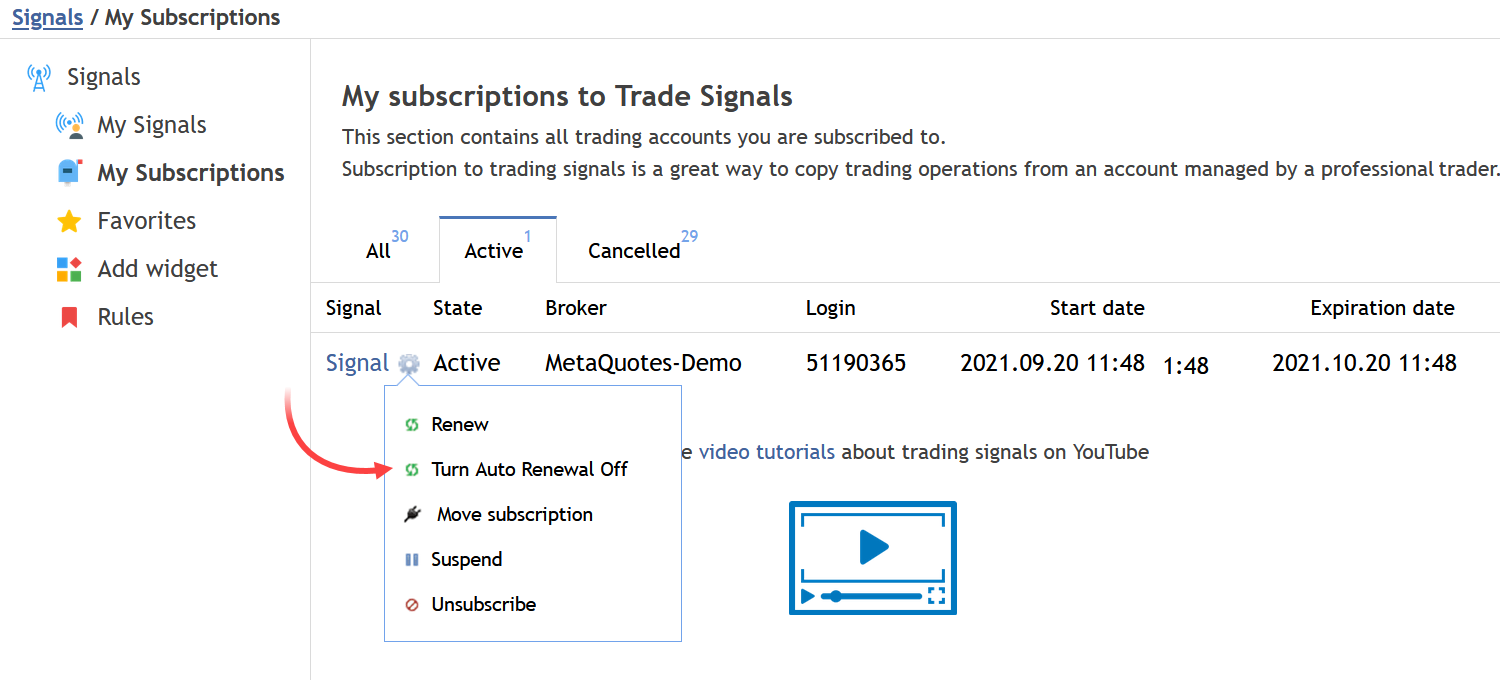Select Renew from the context menu
1500x680 pixels.
[459, 424]
